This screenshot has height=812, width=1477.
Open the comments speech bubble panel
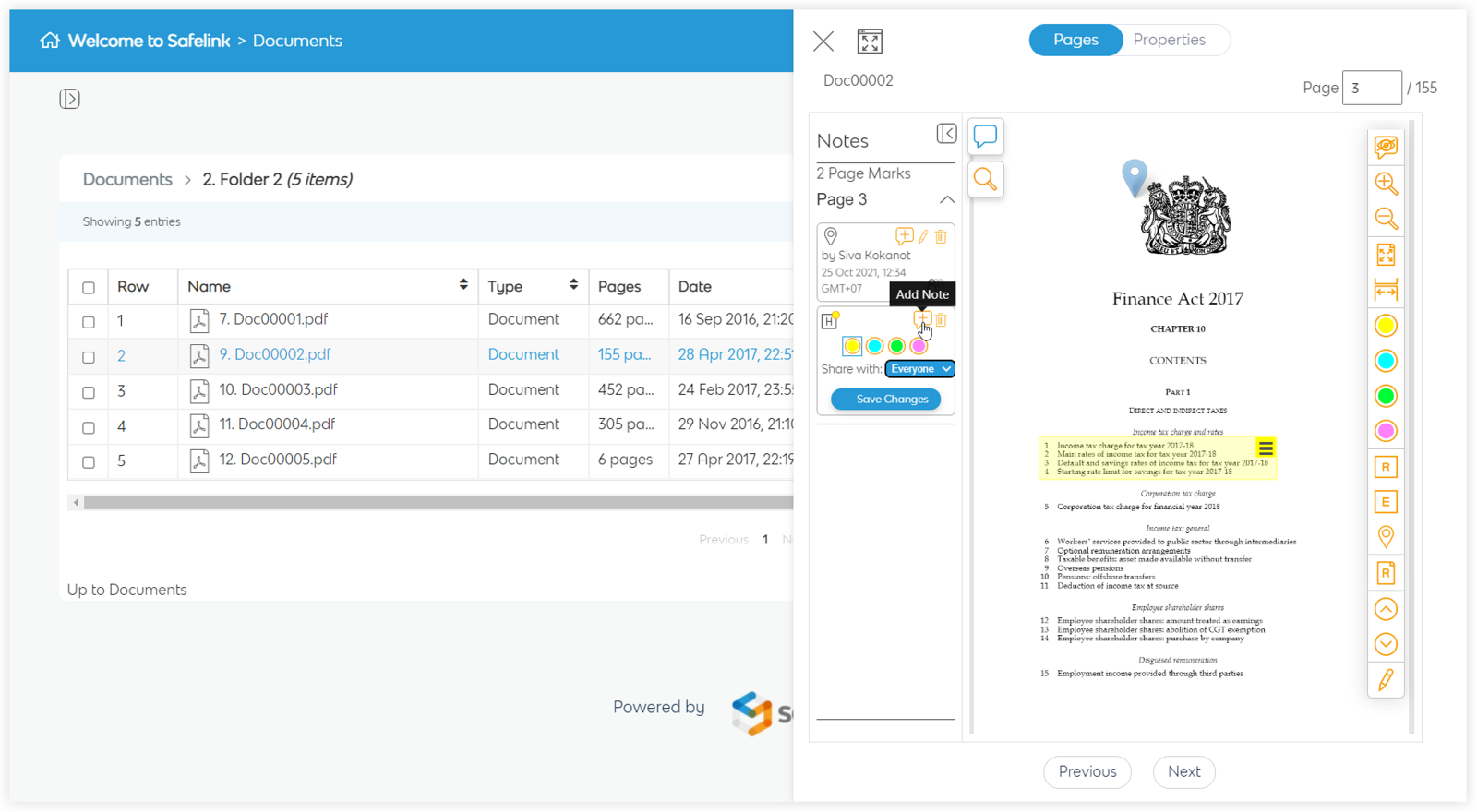985,137
